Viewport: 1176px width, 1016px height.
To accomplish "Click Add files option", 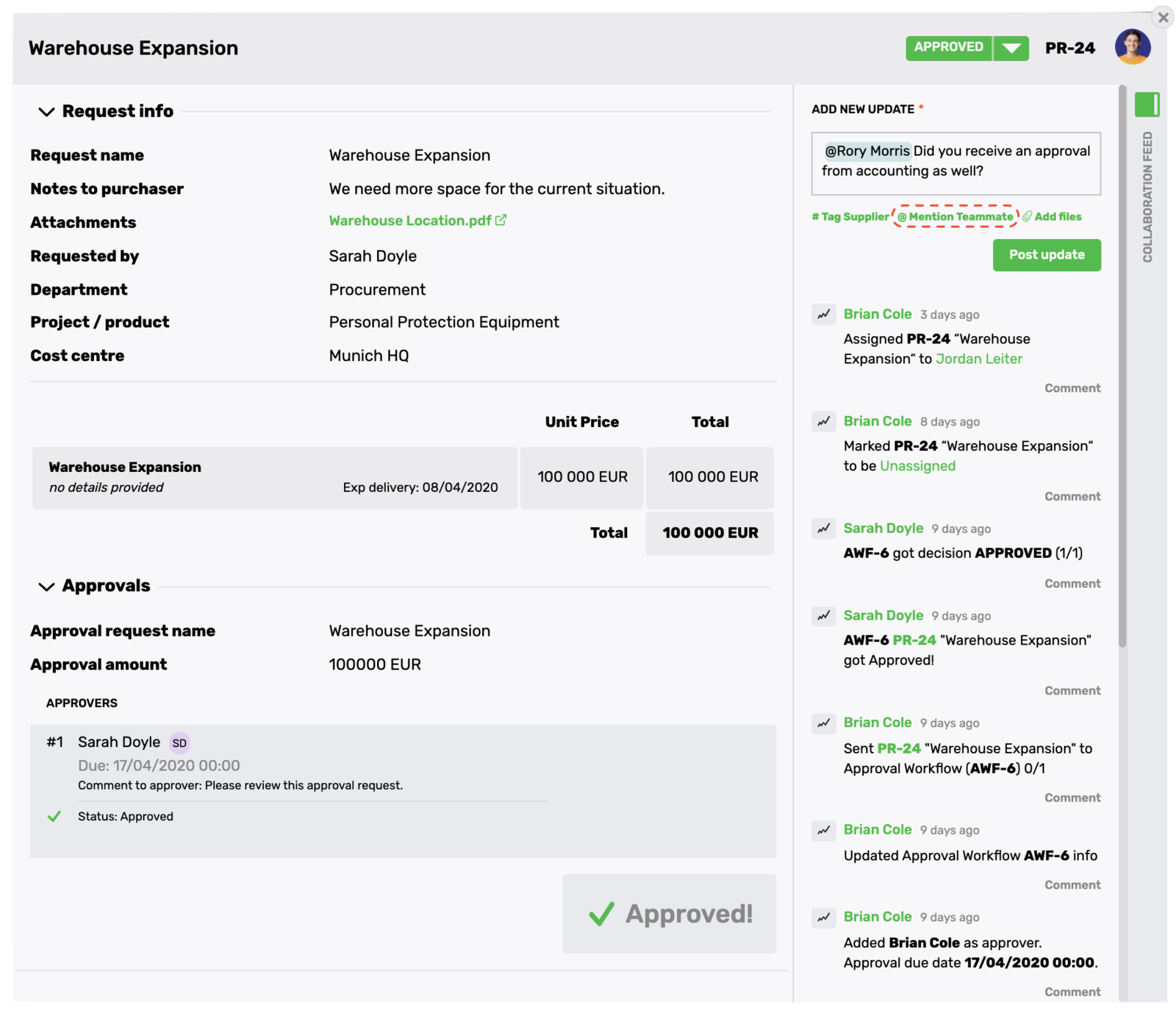I will coord(1053,217).
